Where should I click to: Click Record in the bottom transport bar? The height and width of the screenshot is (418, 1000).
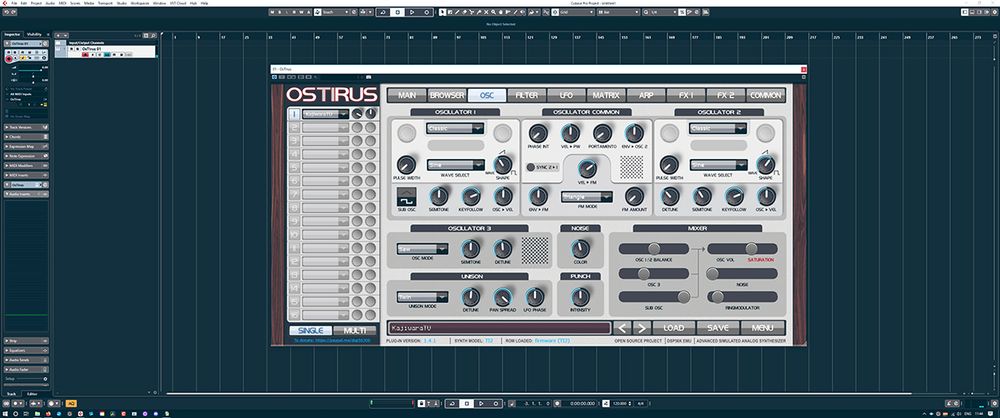pos(496,403)
